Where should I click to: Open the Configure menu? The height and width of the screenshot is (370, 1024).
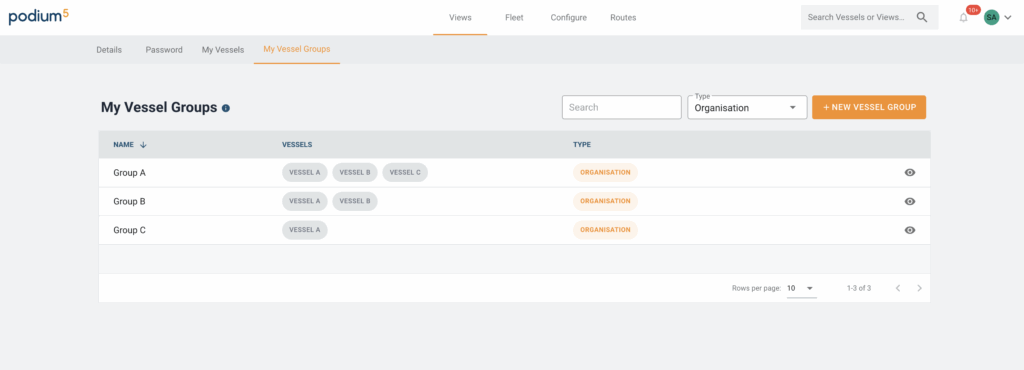click(568, 18)
